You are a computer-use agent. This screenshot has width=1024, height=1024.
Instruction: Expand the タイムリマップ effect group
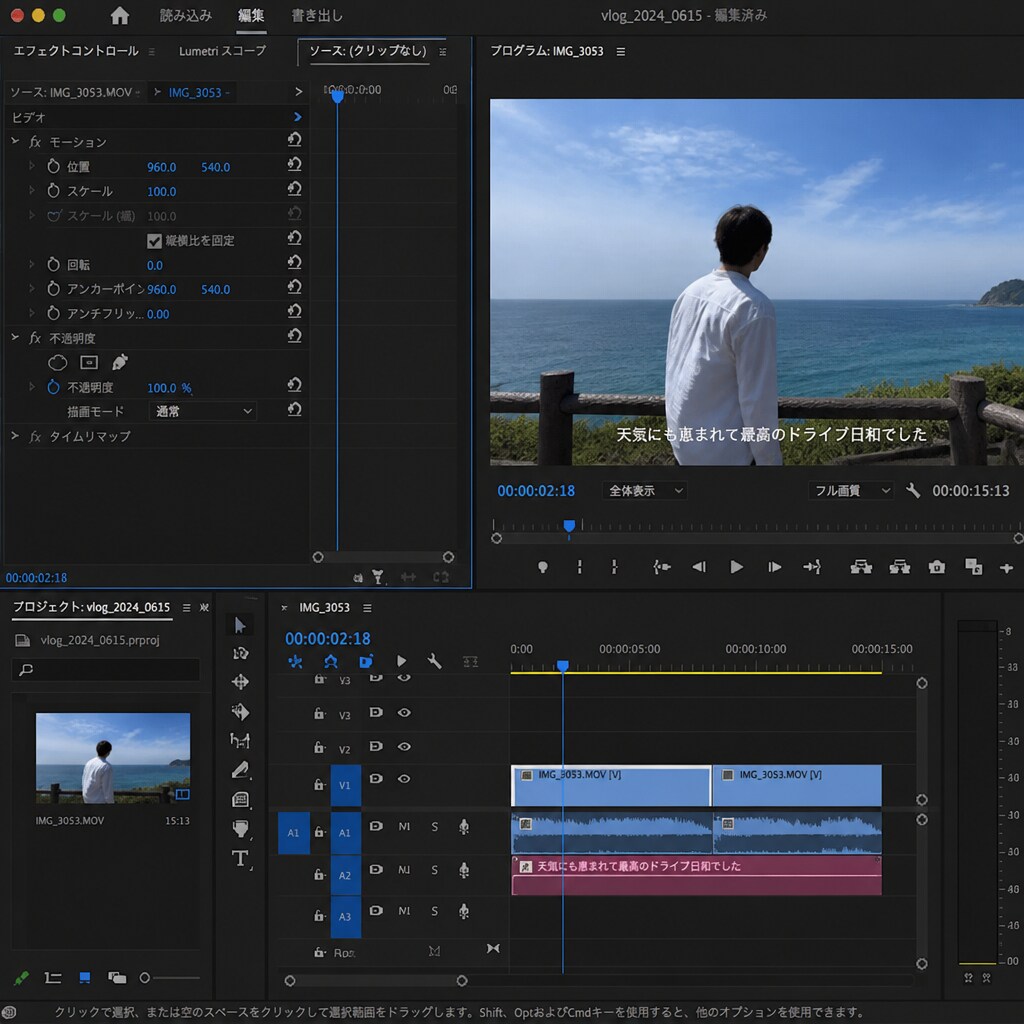click(15, 436)
